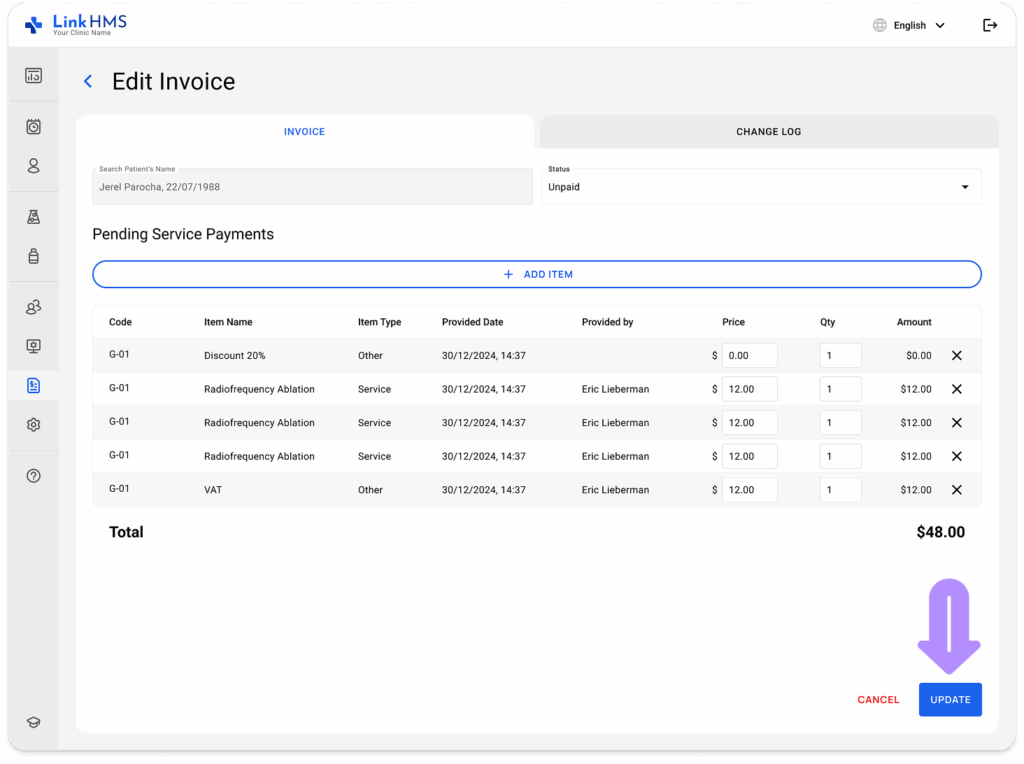Remove the second Radiofrequency Ablation row
The width and height of the screenshot is (1024, 764).
957,423
